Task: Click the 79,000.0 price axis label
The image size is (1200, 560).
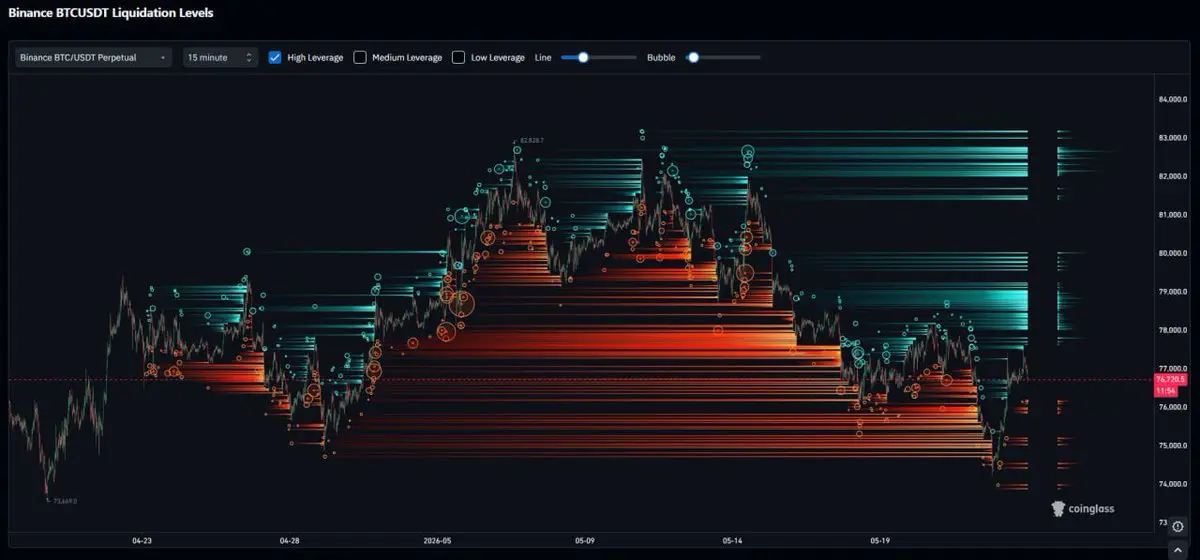Action: [x=1171, y=292]
